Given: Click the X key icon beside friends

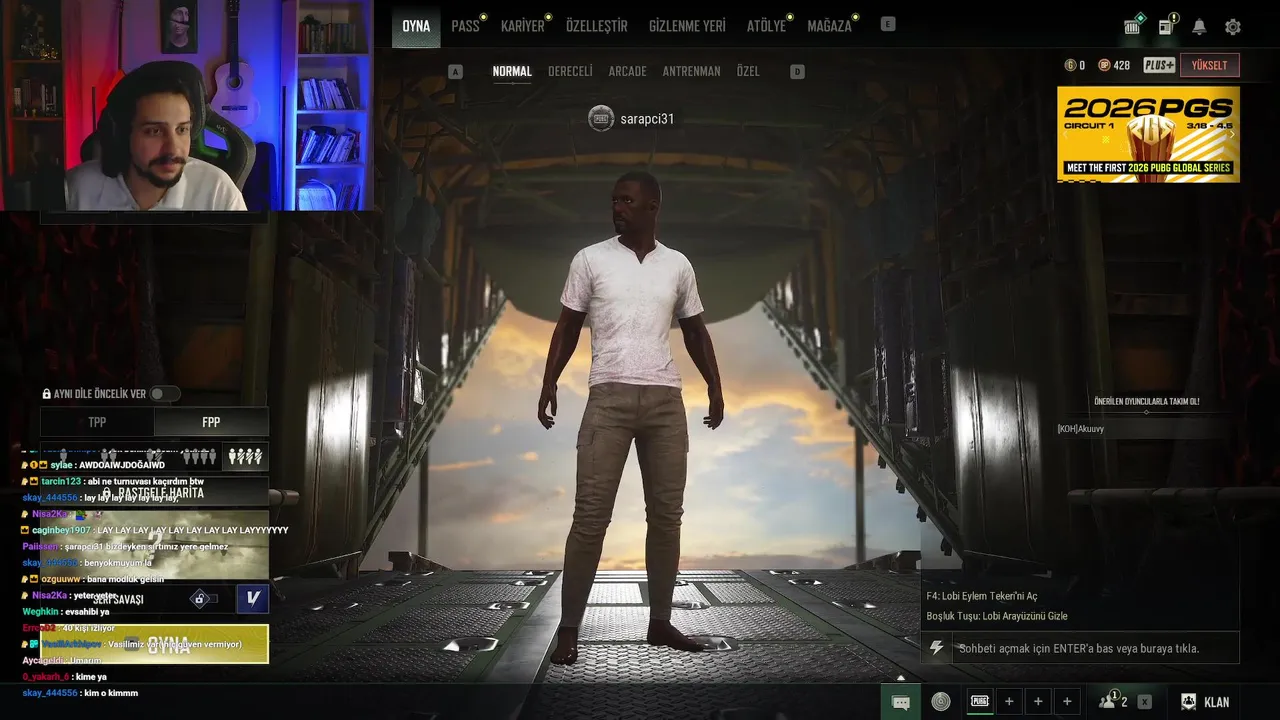Looking at the screenshot, I should pyautogui.click(x=1145, y=702).
